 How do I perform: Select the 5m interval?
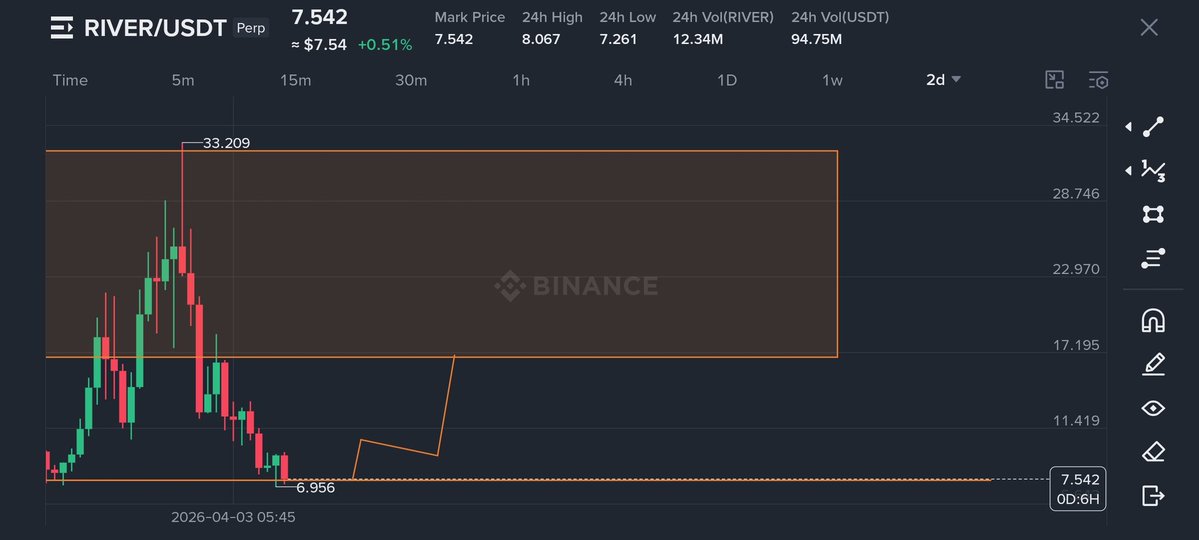(x=183, y=80)
